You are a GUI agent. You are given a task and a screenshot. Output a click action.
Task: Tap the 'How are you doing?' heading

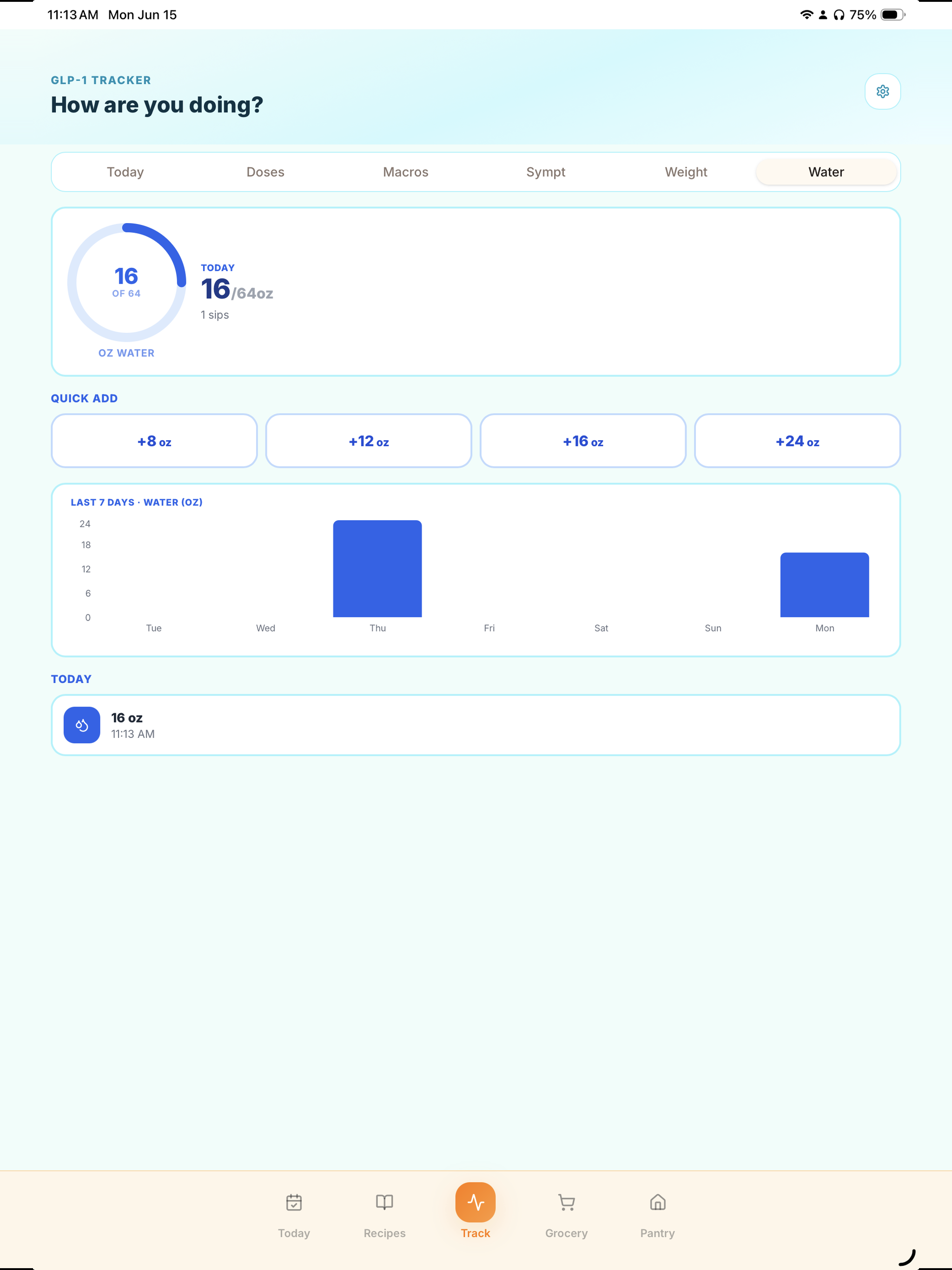157,105
